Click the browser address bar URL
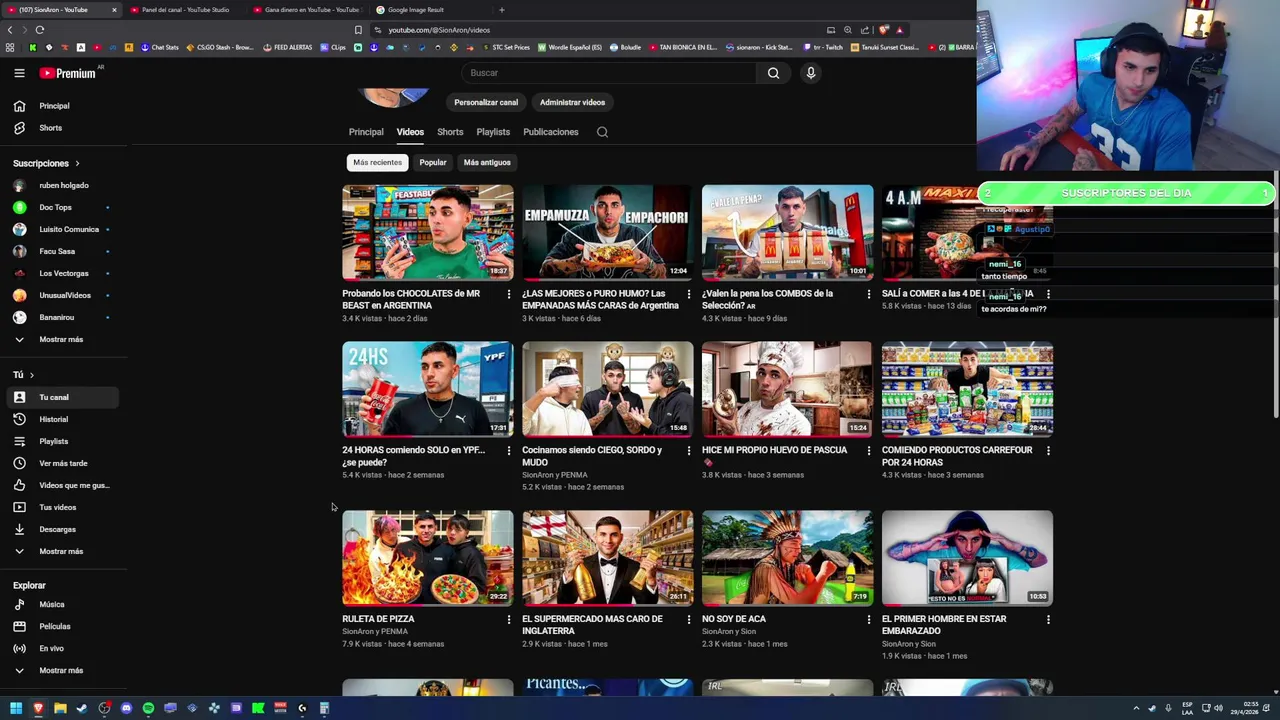 coord(439,30)
